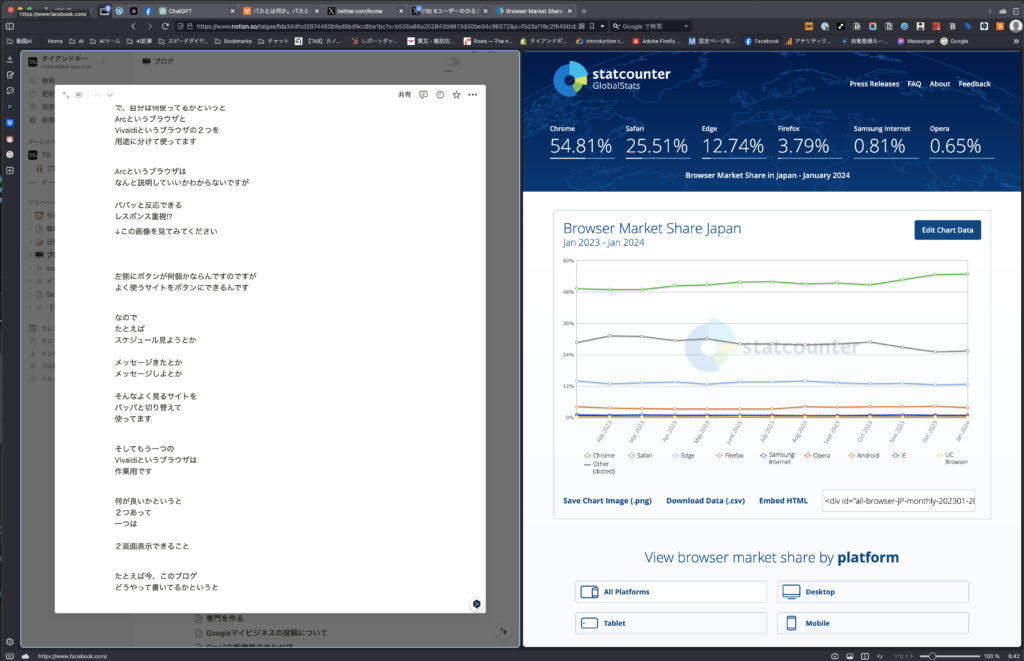Toggle Android series in chart legend
The width and height of the screenshot is (1024, 661).
(864, 455)
